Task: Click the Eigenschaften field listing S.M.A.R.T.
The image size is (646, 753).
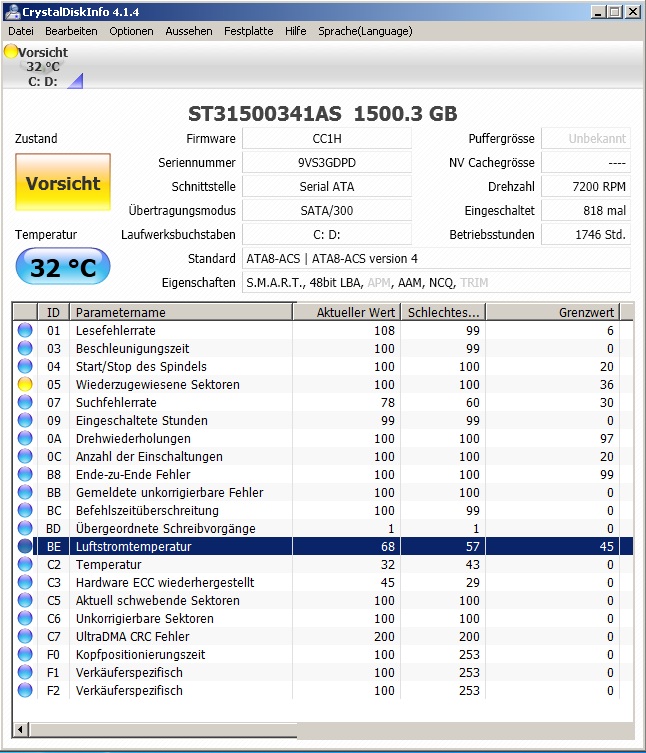Action: tap(436, 282)
